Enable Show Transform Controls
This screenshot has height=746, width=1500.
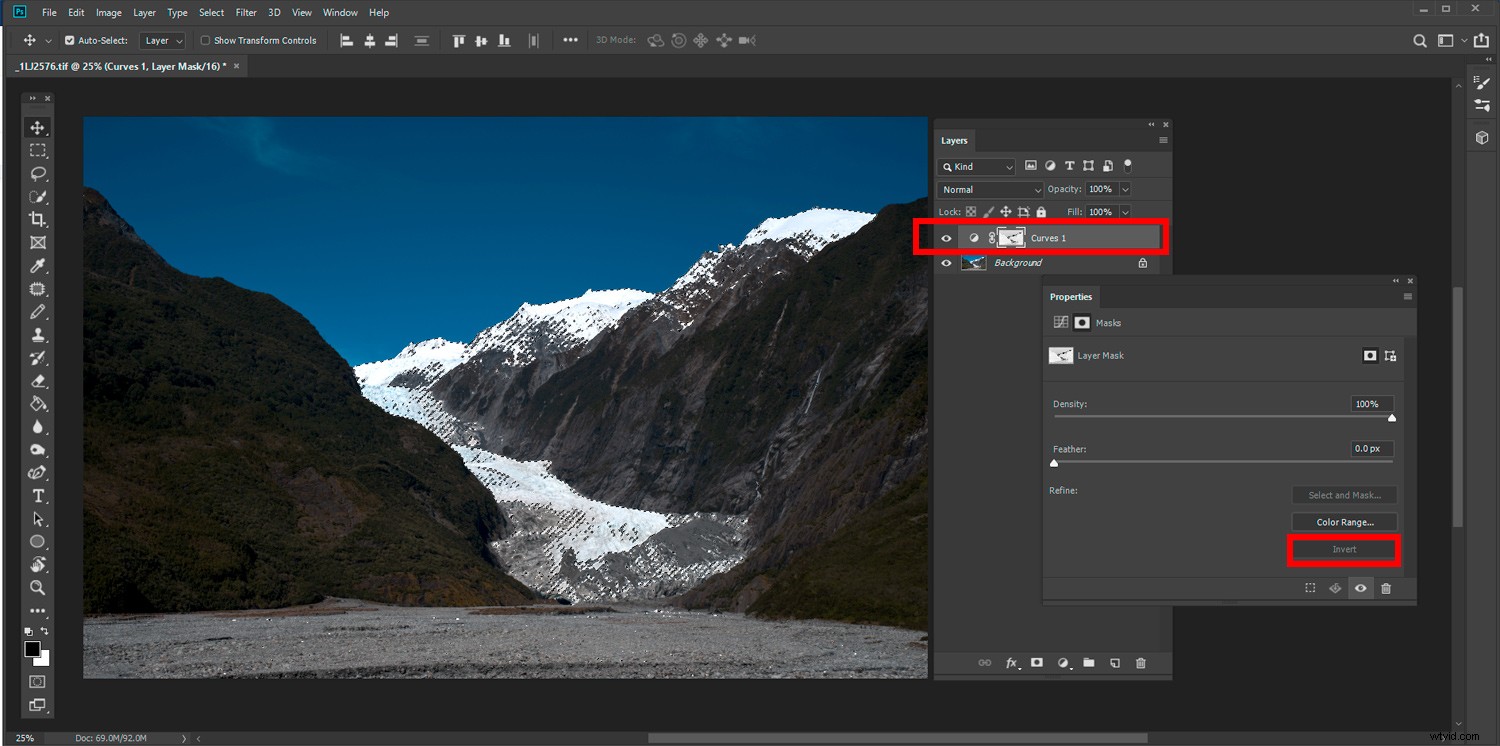205,40
